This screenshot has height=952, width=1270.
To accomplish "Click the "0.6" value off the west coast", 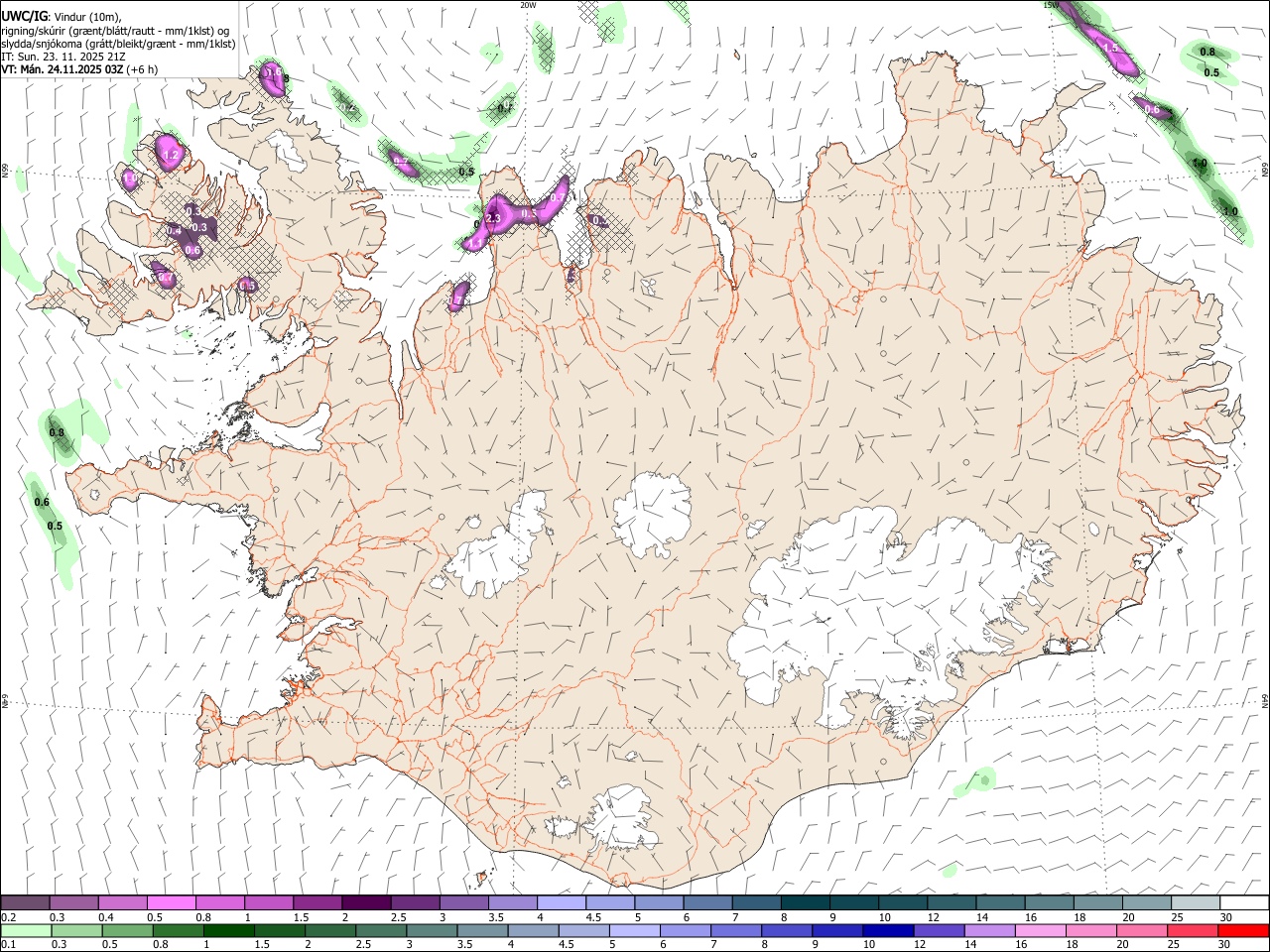I will coord(42,502).
